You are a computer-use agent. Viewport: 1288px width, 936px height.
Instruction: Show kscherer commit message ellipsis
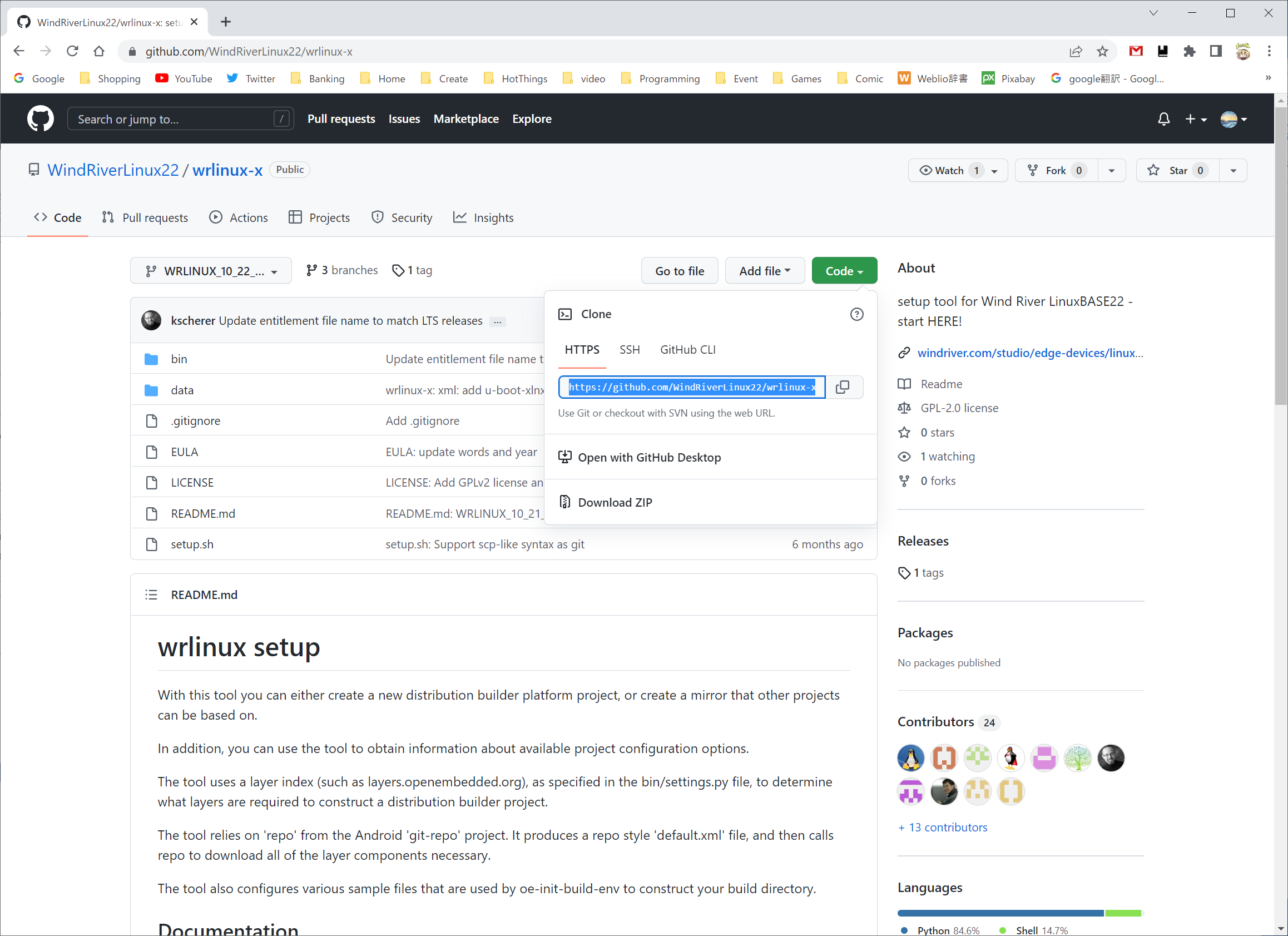point(498,321)
